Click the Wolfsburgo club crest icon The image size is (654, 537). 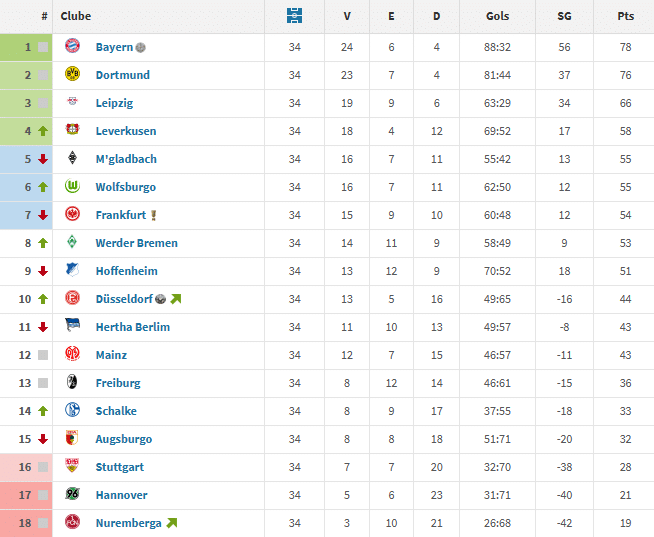(72, 187)
